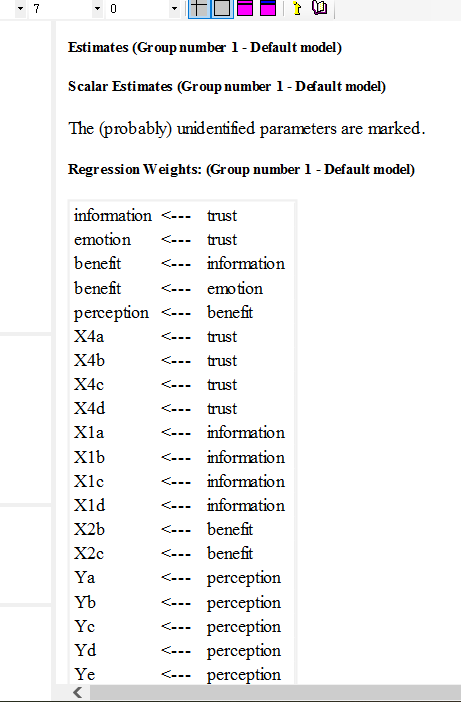Select row Ye <--- perception

pos(182,674)
